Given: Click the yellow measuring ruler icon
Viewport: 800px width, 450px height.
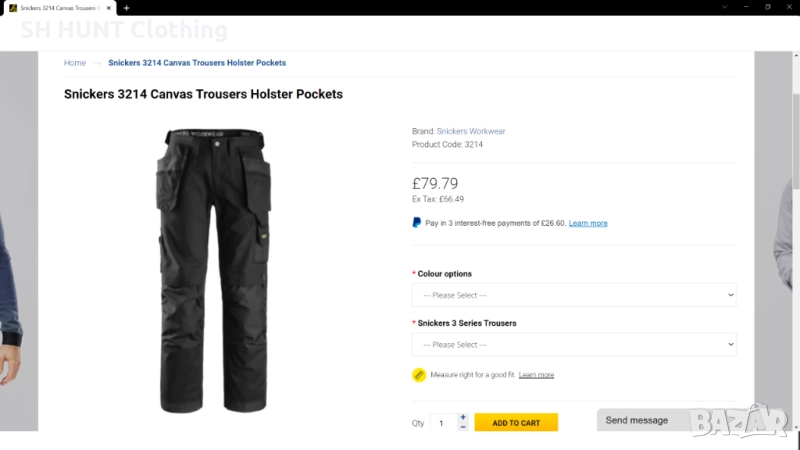Looking at the screenshot, I should [x=419, y=375].
